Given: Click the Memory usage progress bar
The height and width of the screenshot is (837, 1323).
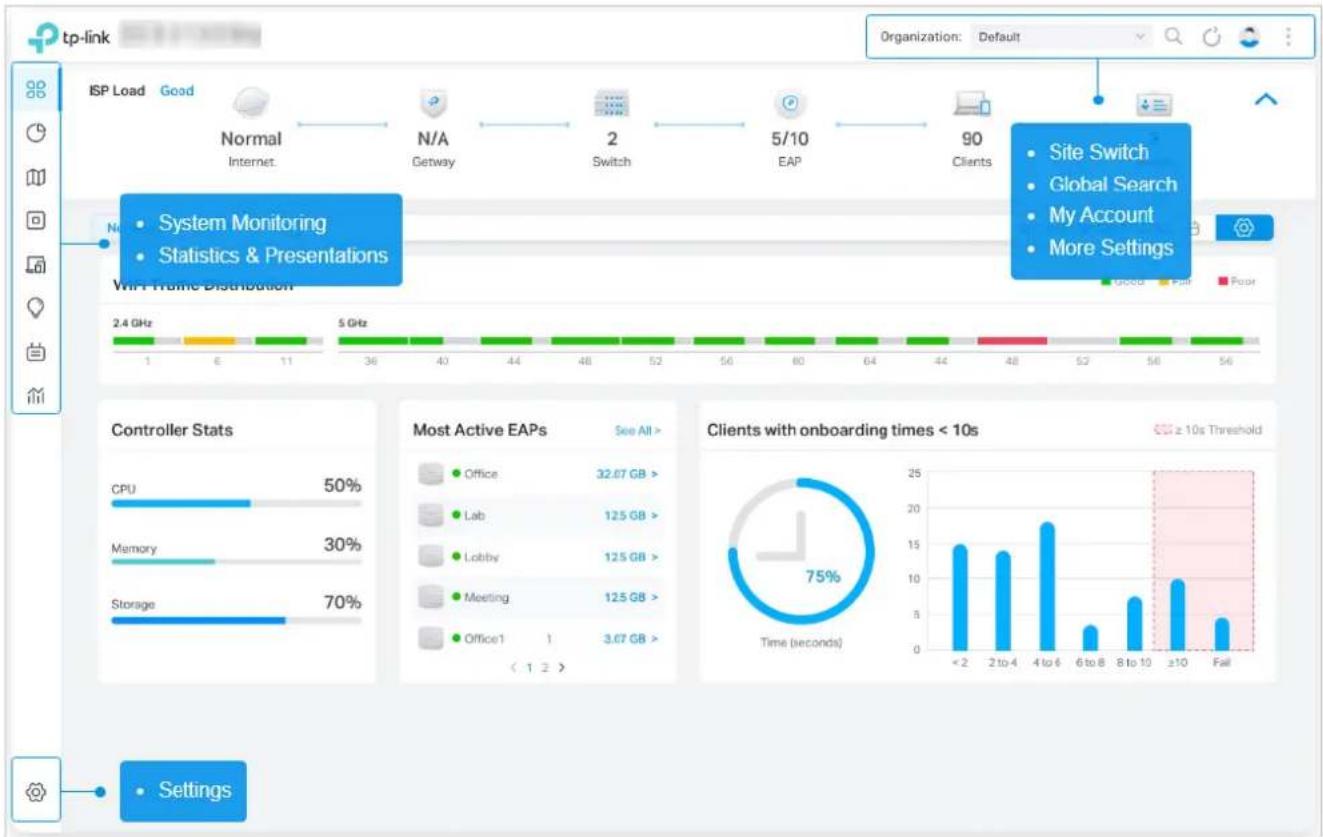Looking at the screenshot, I should [x=236, y=562].
